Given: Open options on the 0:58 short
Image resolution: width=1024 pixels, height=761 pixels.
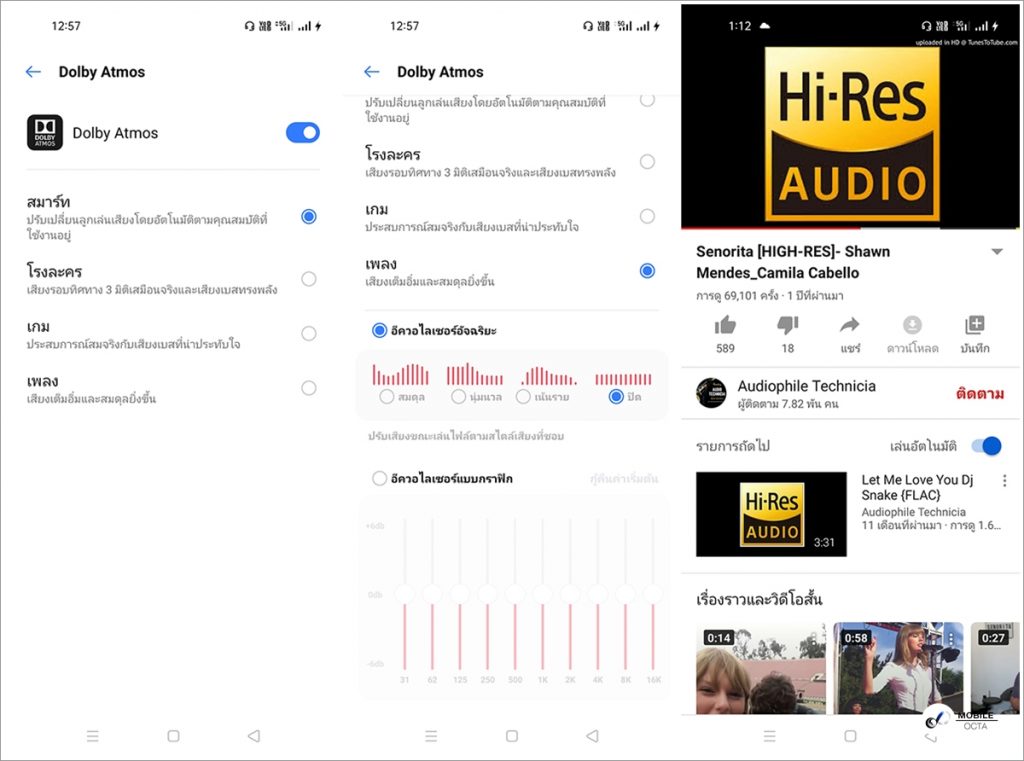Looking at the screenshot, I should 951,638.
